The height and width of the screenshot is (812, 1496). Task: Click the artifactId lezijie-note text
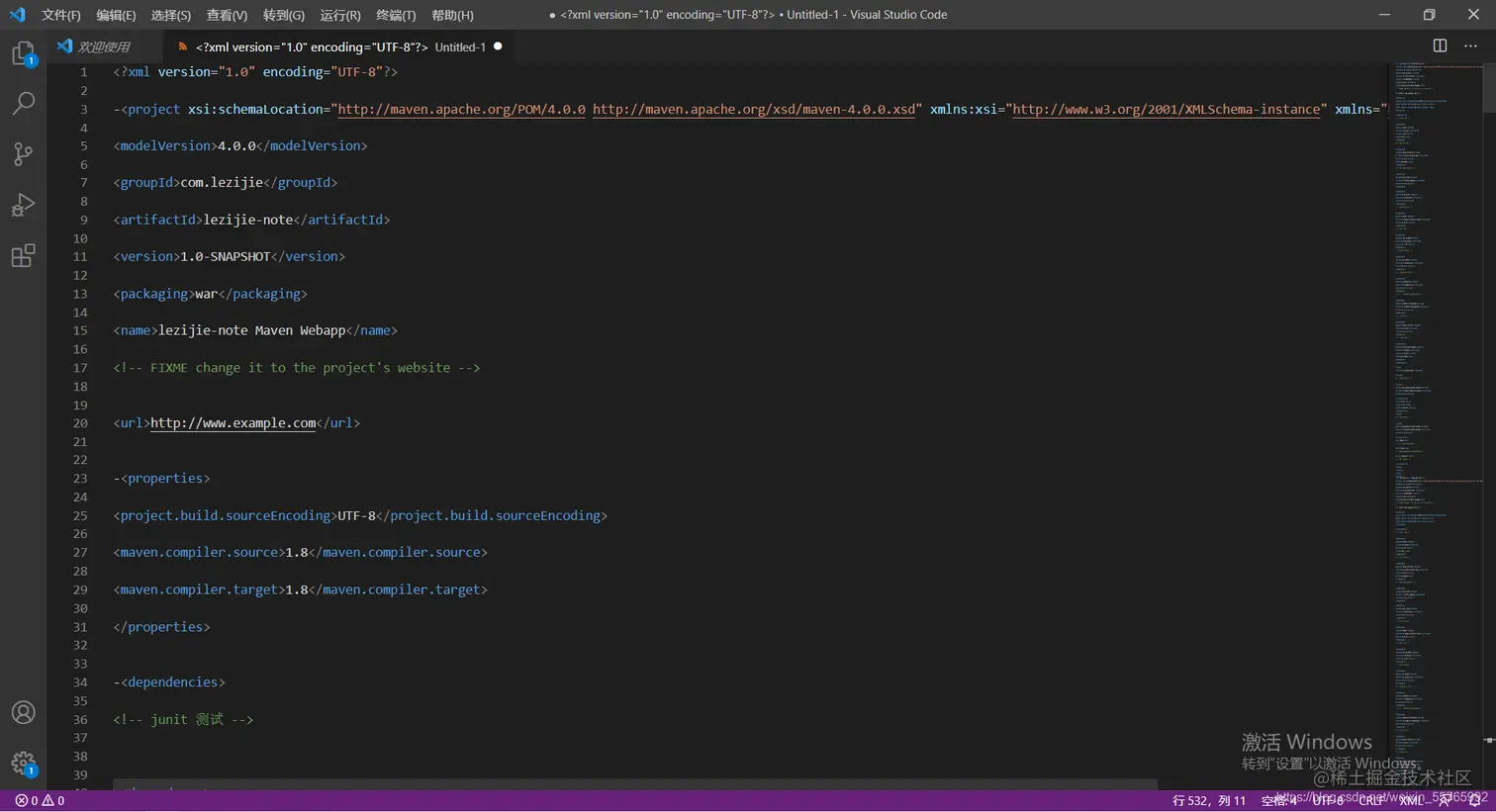(251, 220)
